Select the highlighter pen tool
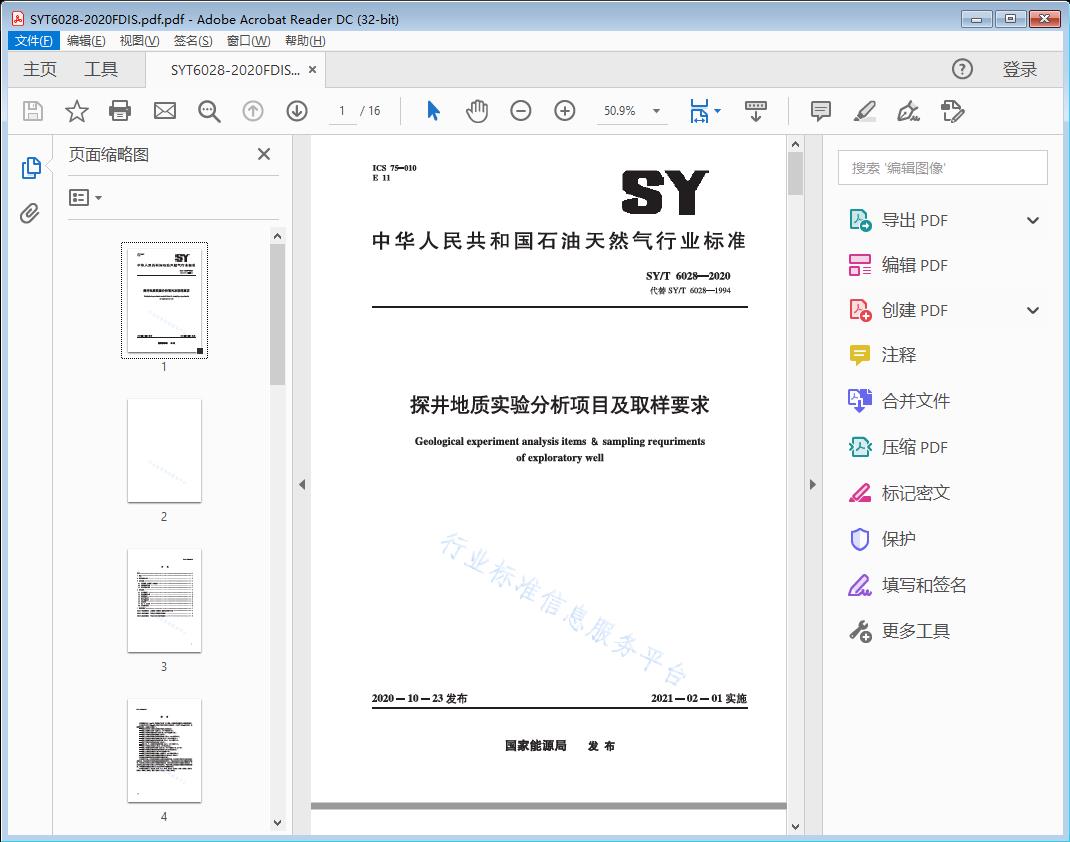This screenshot has height=842, width=1070. (865, 111)
